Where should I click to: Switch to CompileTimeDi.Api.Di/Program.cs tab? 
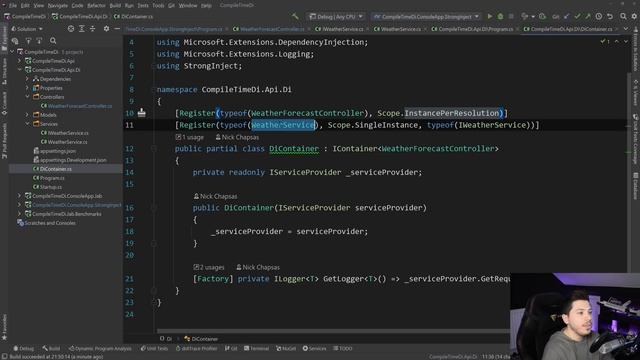[472, 29]
